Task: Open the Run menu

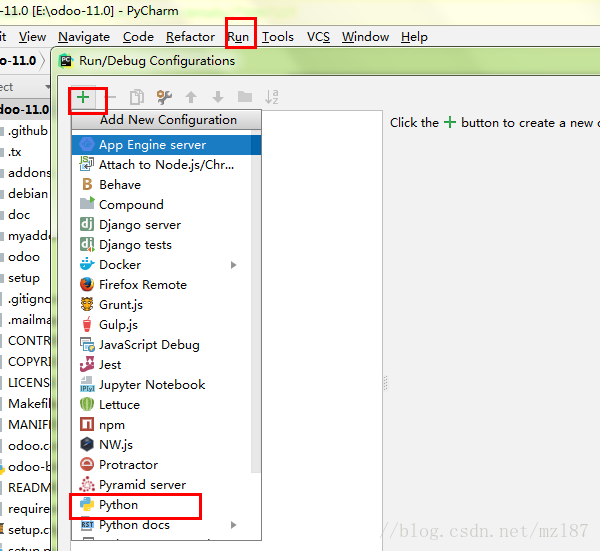Action: coord(238,37)
